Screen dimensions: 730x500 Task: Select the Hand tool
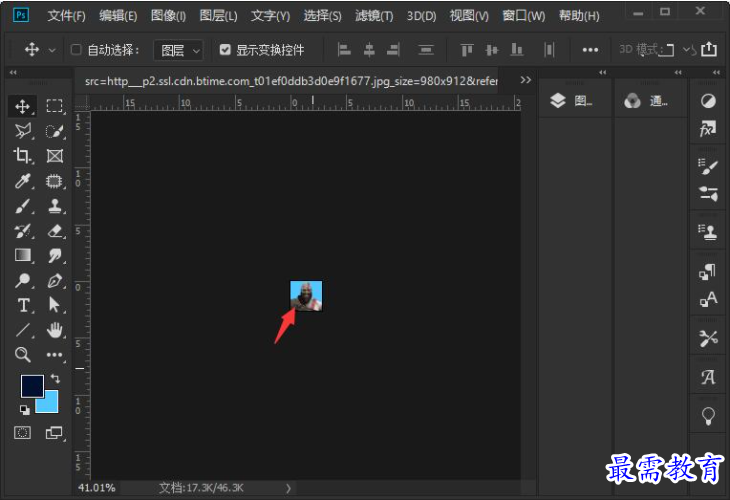(54, 330)
